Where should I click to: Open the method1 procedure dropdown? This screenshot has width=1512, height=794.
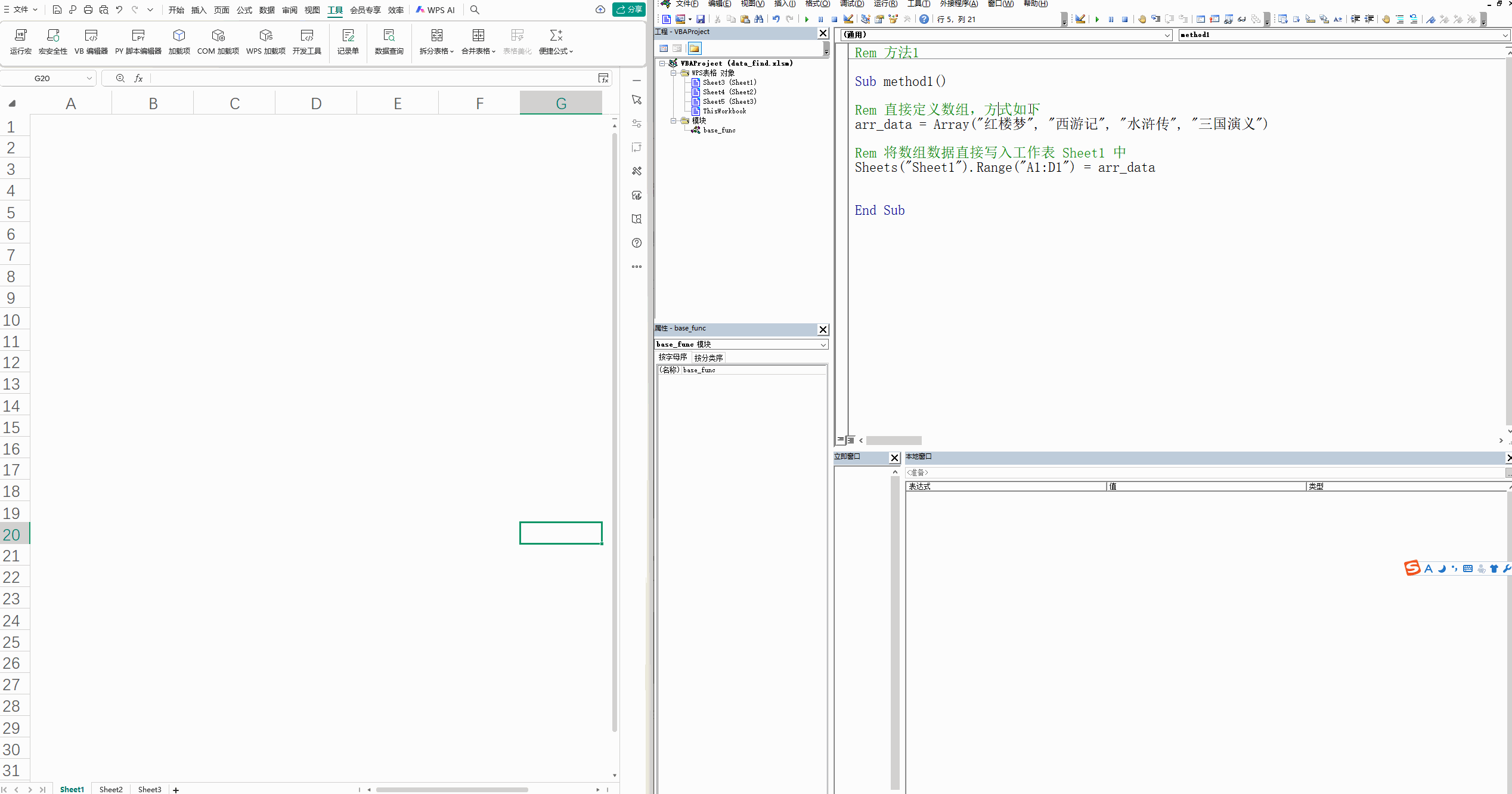[1504, 35]
